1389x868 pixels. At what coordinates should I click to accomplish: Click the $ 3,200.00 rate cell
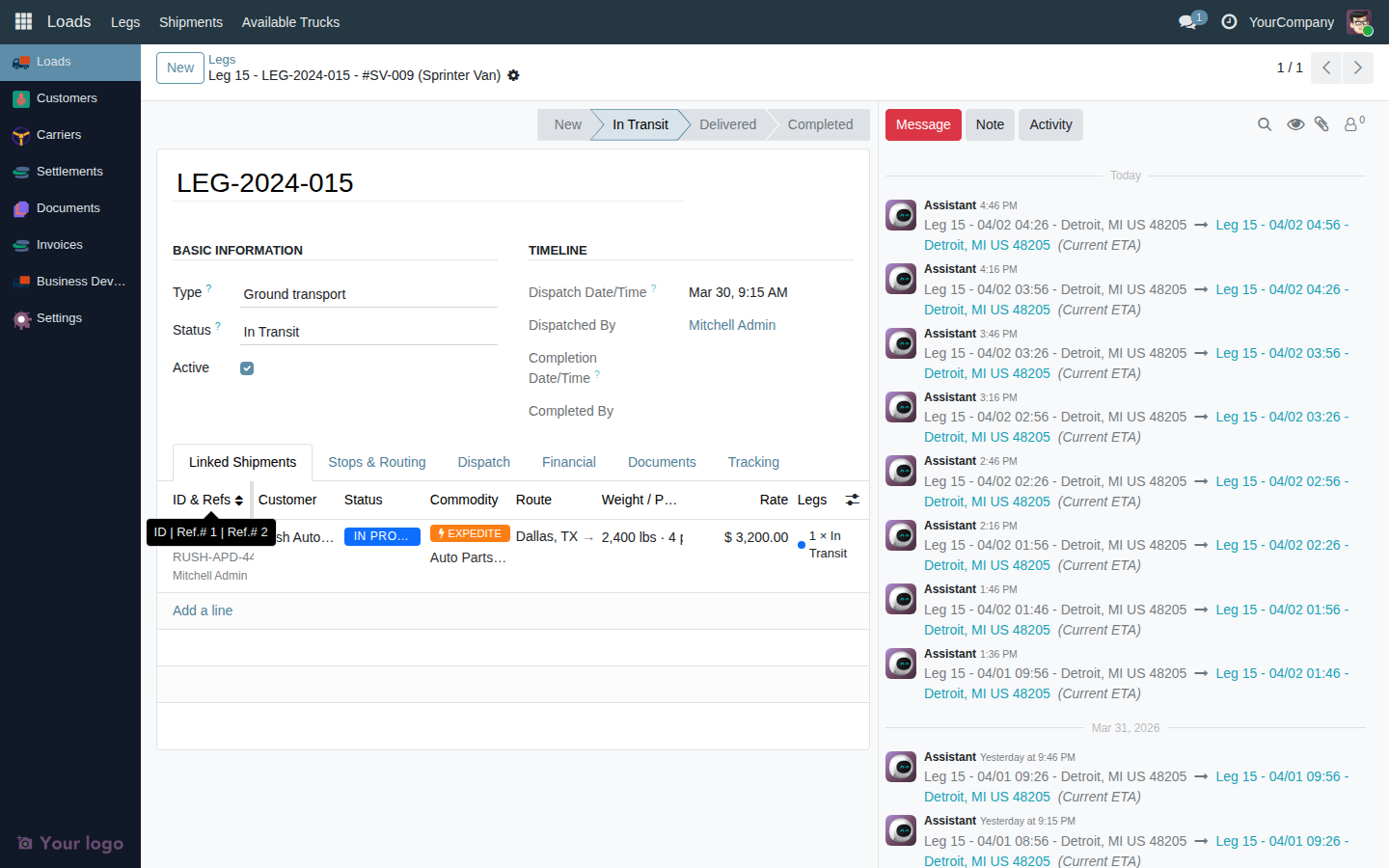(756, 537)
